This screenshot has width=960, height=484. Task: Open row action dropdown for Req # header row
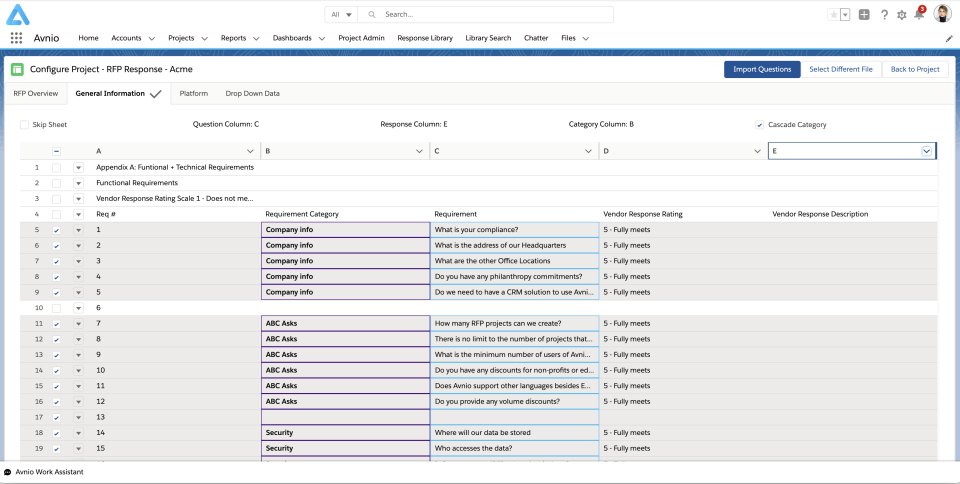(x=78, y=214)
